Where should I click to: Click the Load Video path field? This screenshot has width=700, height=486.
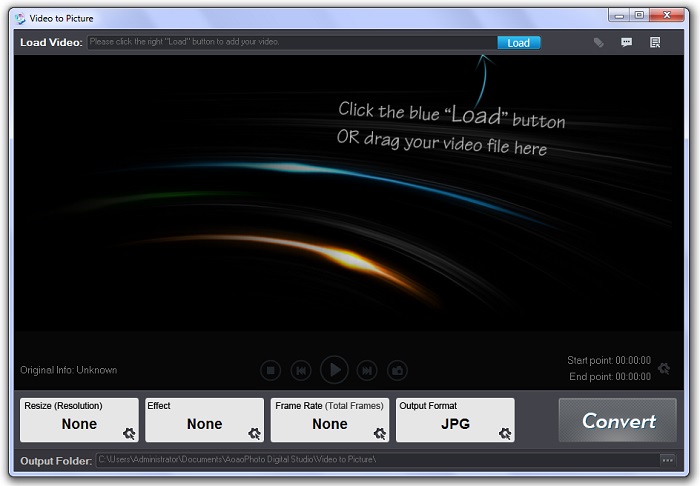click(x=292, y=42)
